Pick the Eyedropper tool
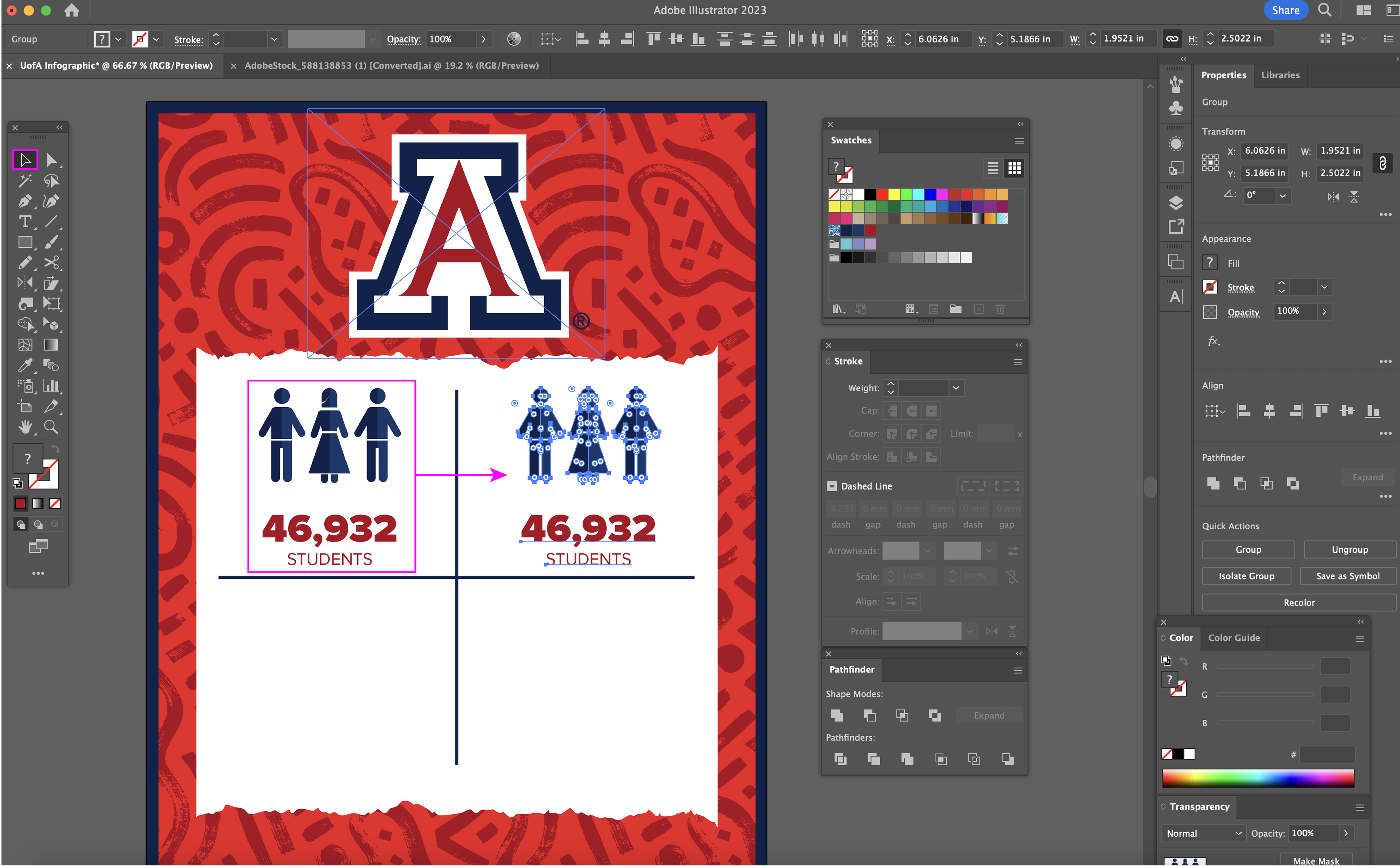Image resolution: width=1400 pixels, height=866 pixels. coord(24,365)
